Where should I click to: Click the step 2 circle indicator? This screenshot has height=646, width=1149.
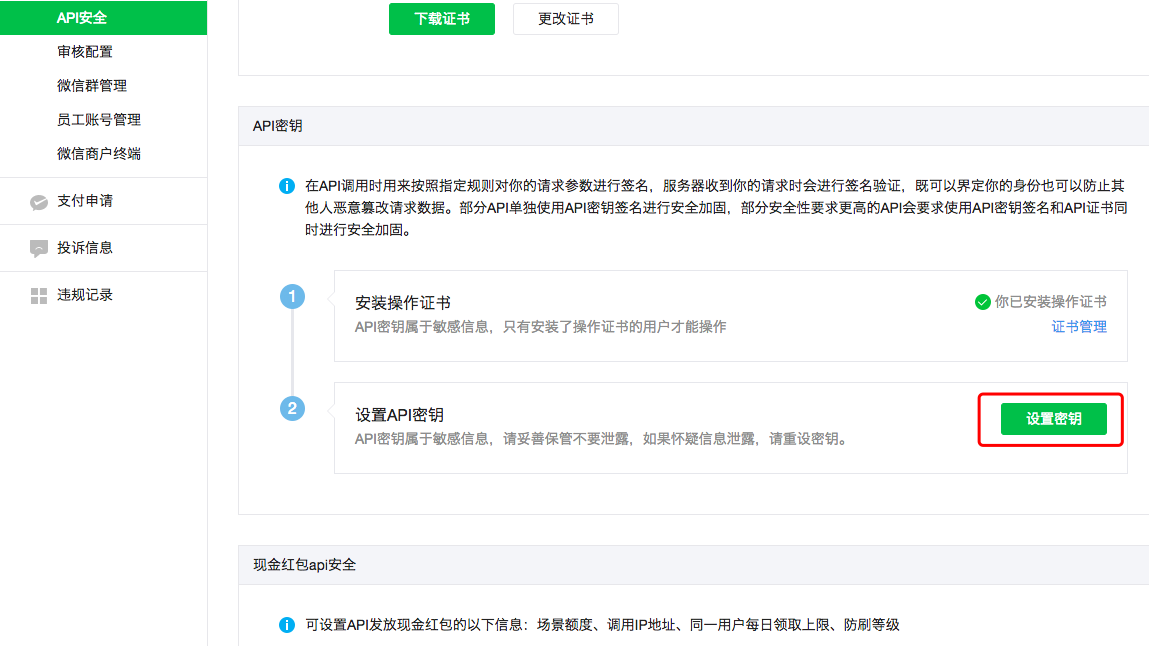click(x=292, y=410)
